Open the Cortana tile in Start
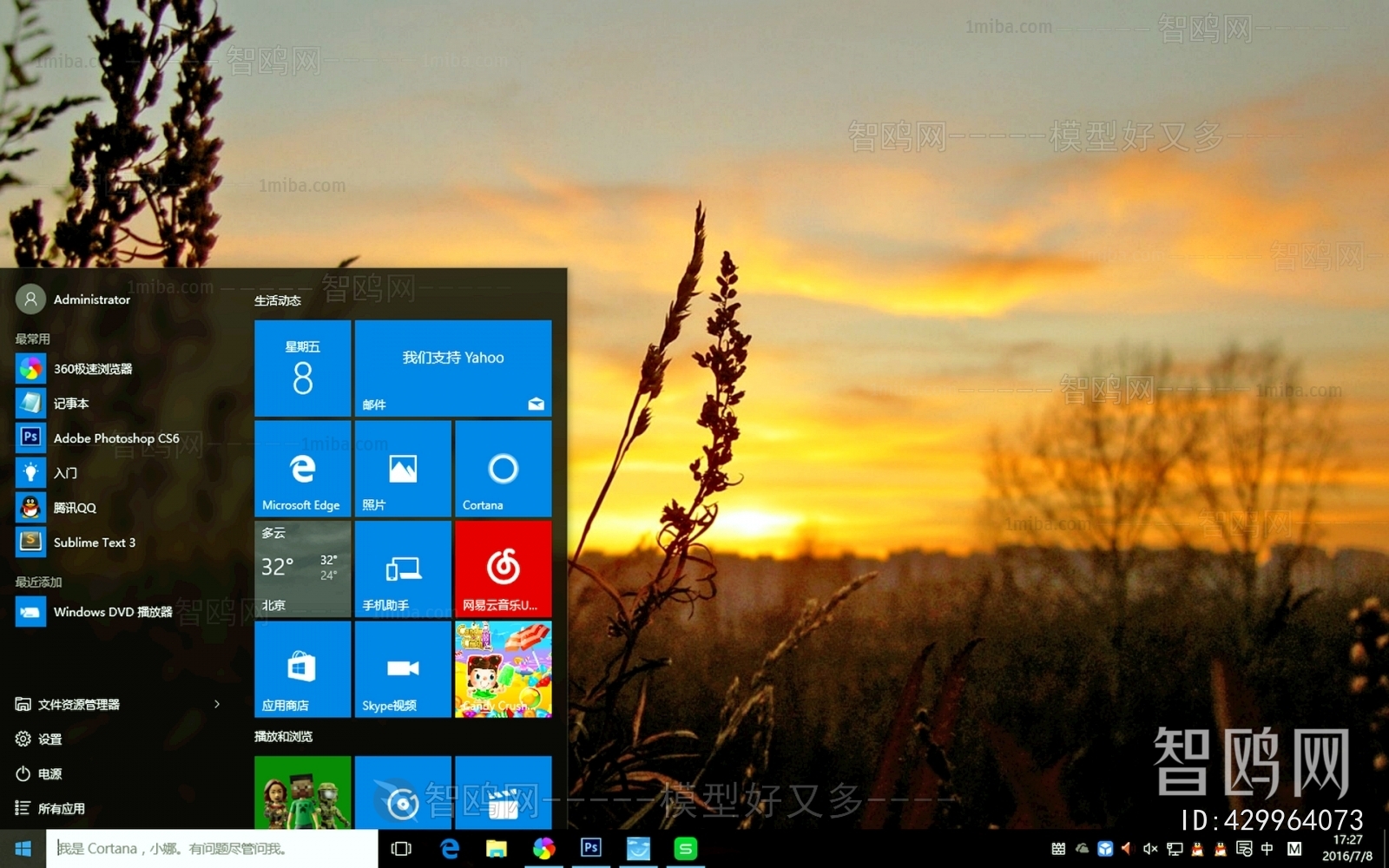 point(503,469)
